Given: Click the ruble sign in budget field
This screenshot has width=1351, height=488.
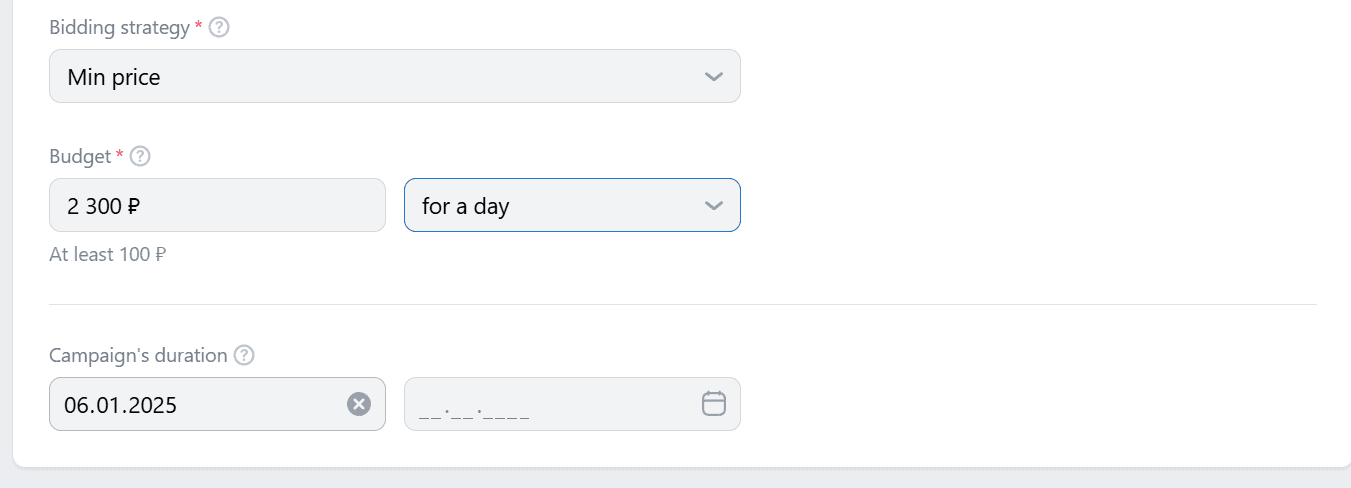Looking at the screenshot, I should tap(134, 207).
